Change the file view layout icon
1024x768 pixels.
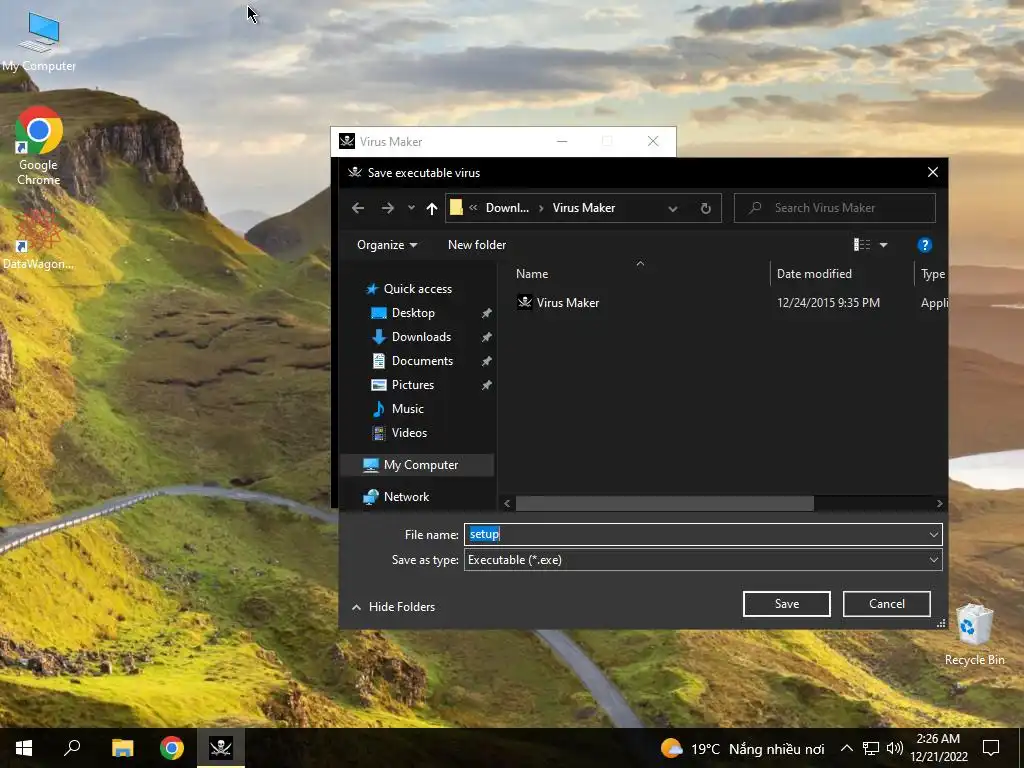click(x=861, y=245)
